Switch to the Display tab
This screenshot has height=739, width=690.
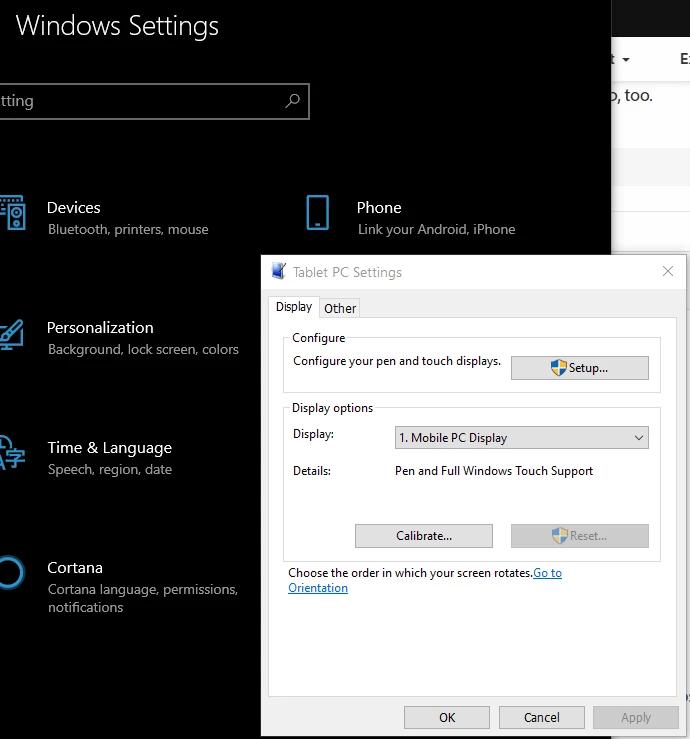[294, 307]
